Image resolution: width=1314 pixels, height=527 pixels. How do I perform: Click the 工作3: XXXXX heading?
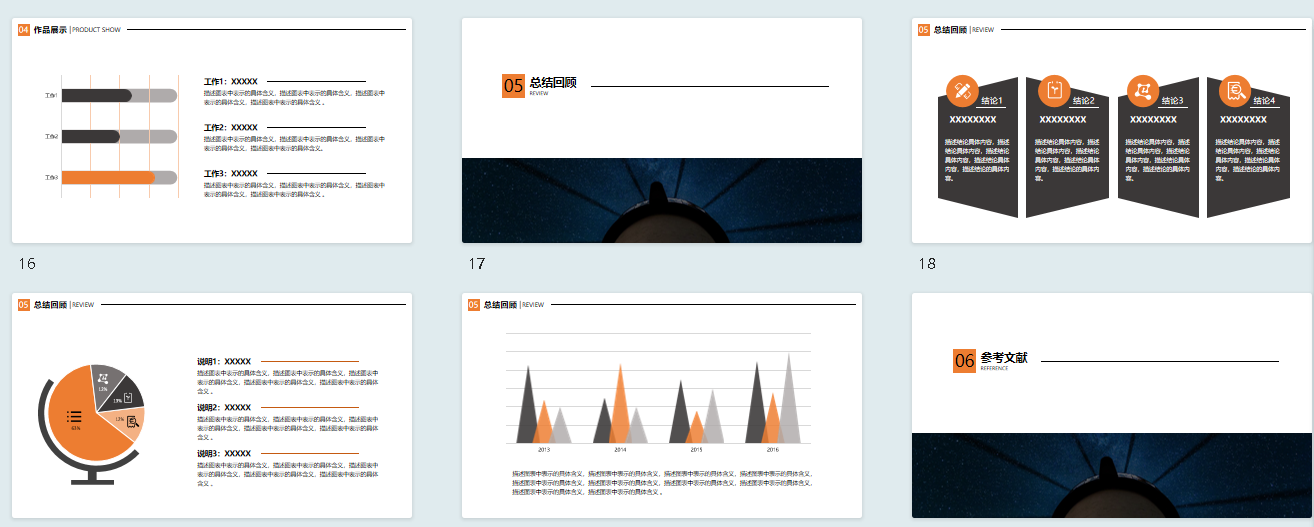click(231, 174)
